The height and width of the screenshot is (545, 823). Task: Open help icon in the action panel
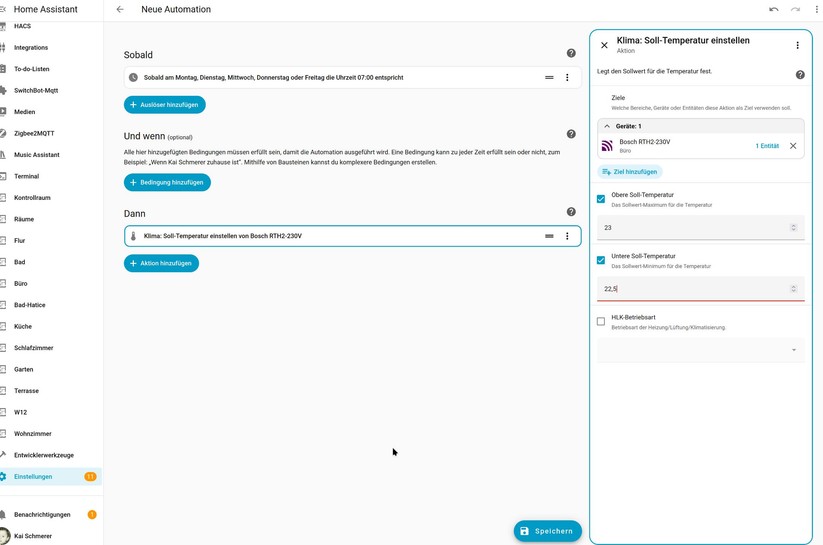(x=800, y=75)
